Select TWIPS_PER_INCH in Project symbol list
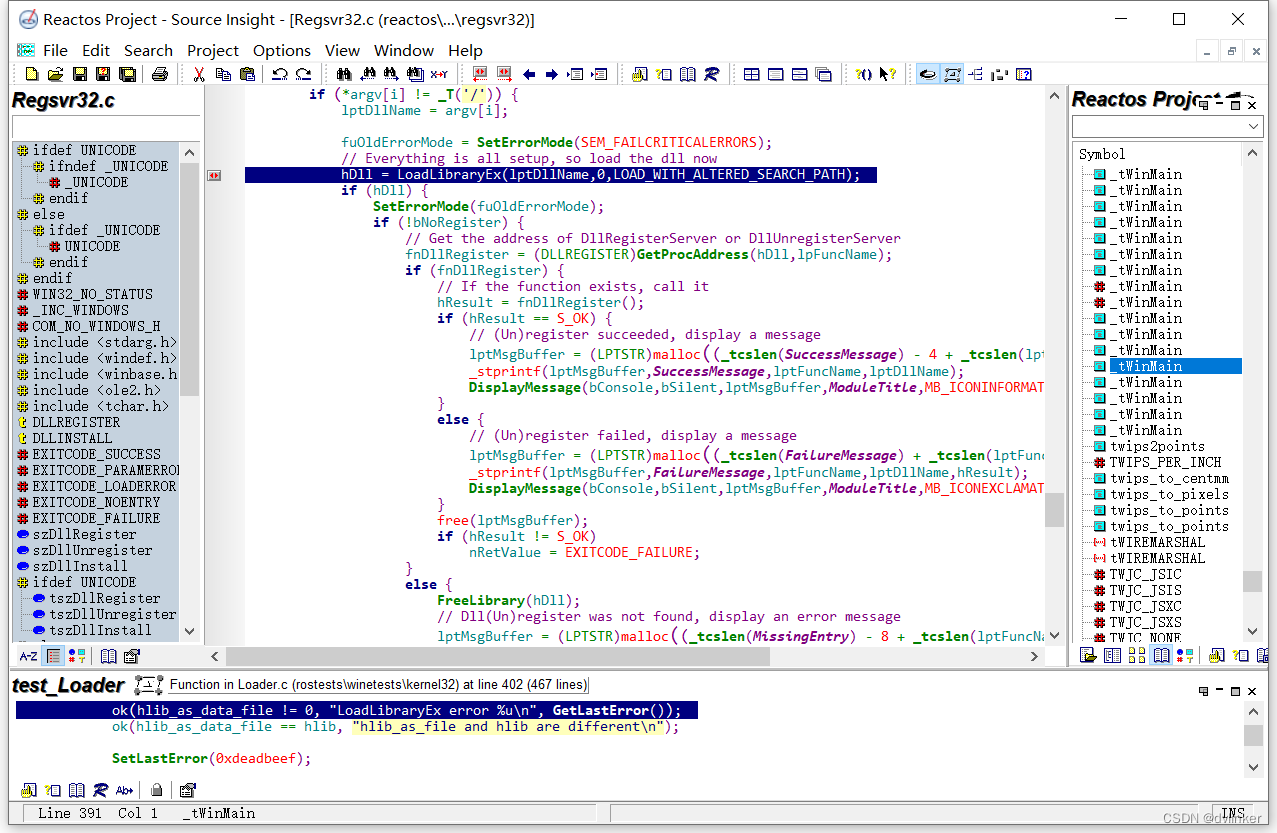This screenshot has width=1277, height=833. (1165, 462)
